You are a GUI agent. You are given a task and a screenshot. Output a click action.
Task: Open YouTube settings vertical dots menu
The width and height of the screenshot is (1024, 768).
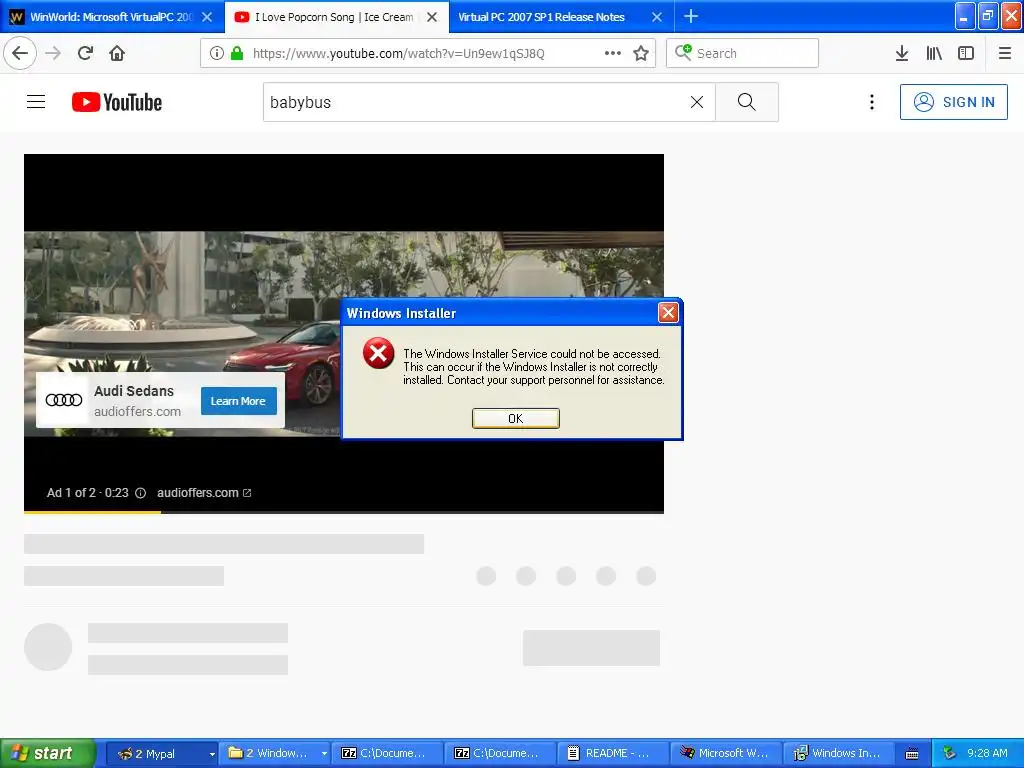point(871,102)
